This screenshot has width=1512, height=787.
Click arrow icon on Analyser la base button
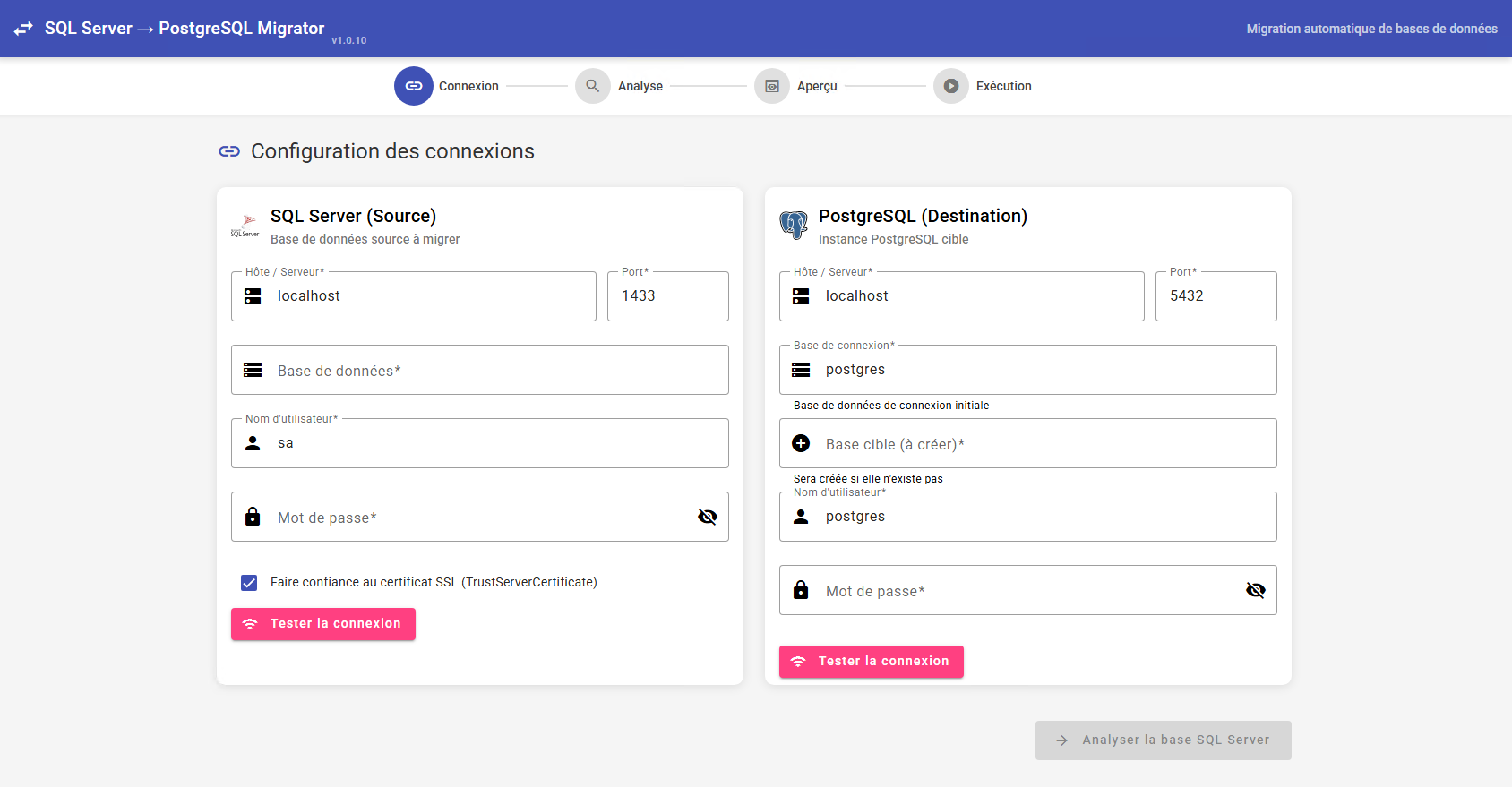(x=1061, y=740)
